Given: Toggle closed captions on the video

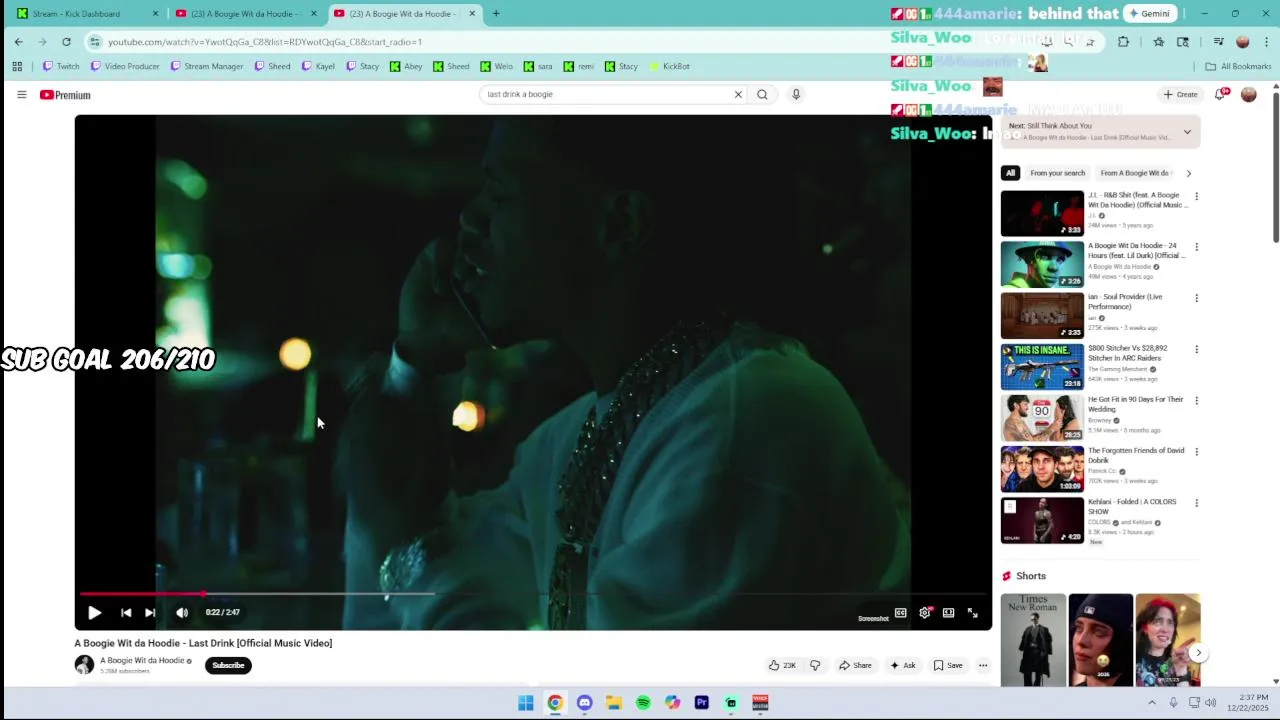Looking at the screenshot, I should tap(901, 613).
